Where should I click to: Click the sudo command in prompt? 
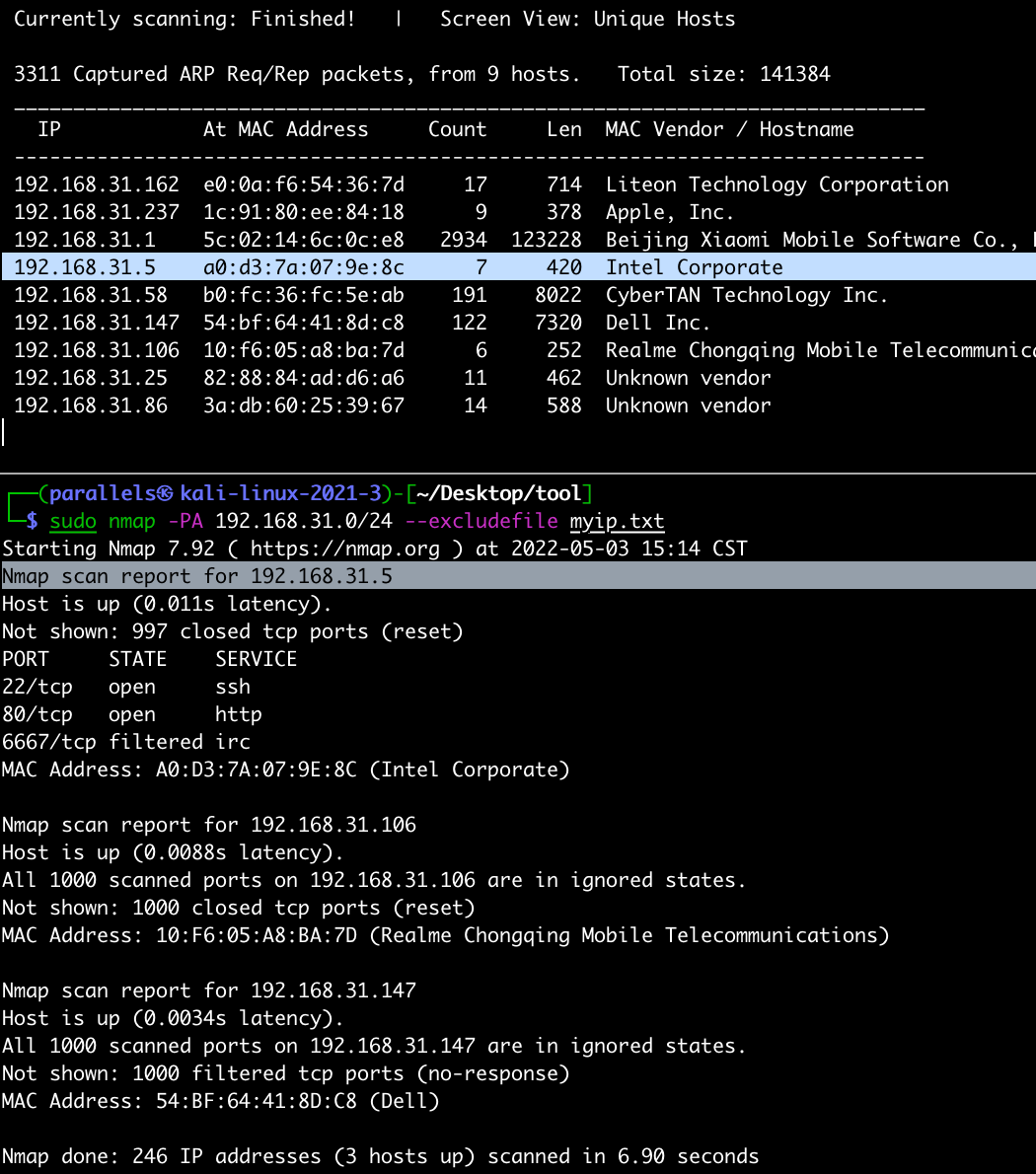click(73, 521)
